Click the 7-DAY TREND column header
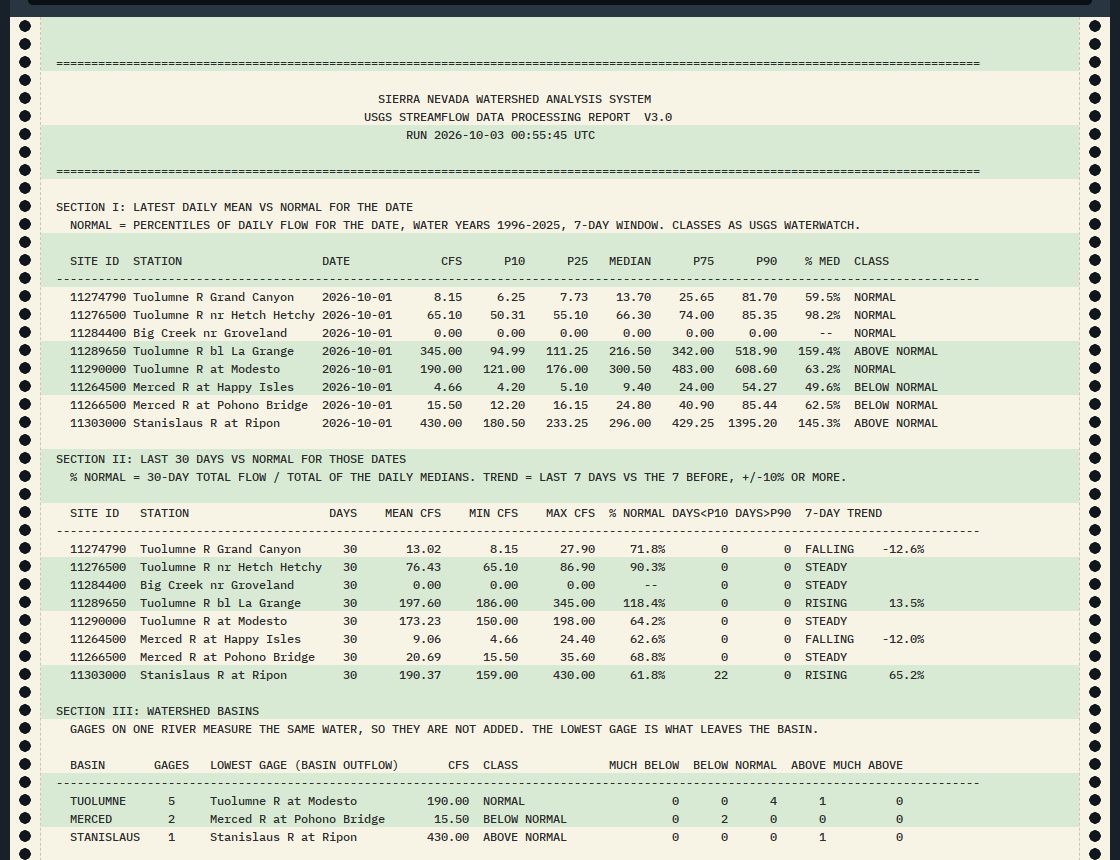This screenshot has width=1120, height=860. click(844, 514)
